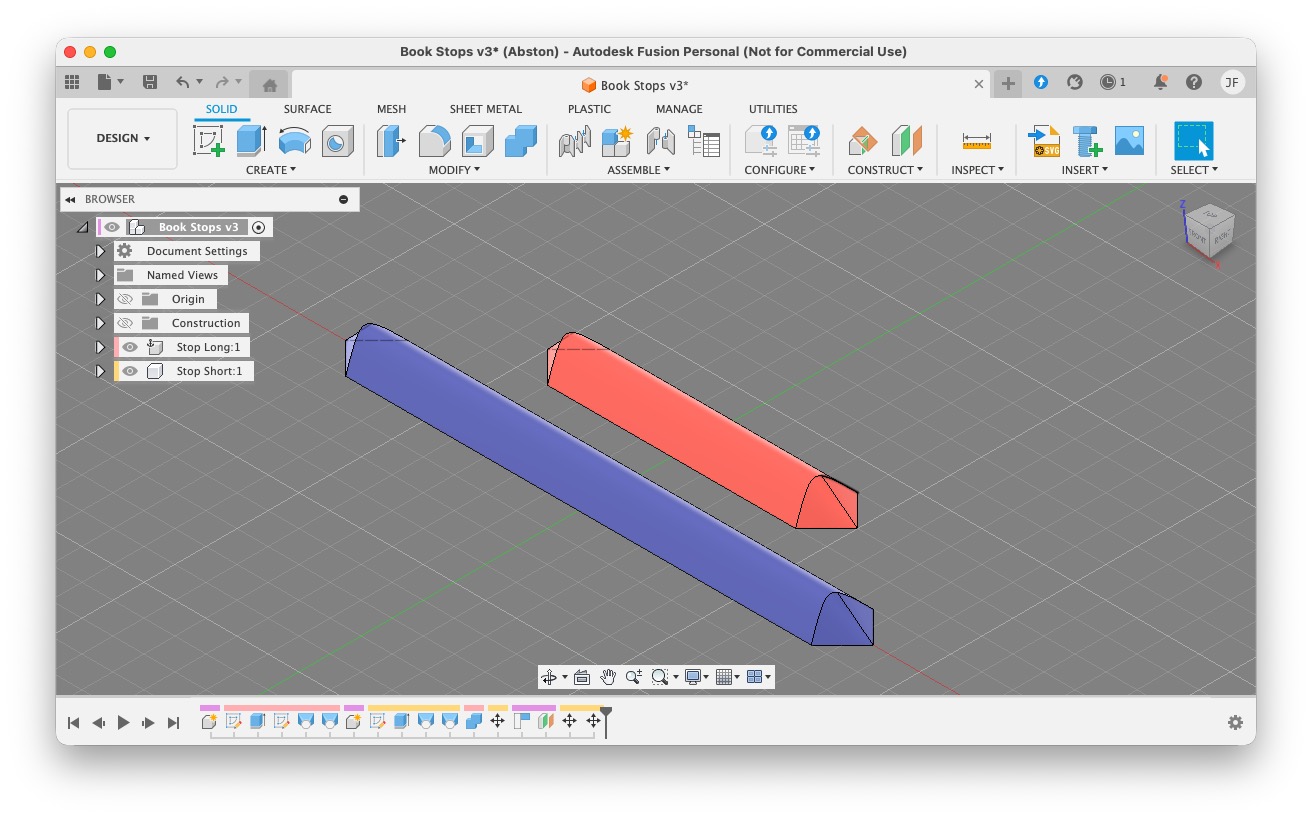Screen dimensions: 1312x819
Task: Switch to the UTILITIES tab
Action: pyautogui.click(x=773, y=109)
